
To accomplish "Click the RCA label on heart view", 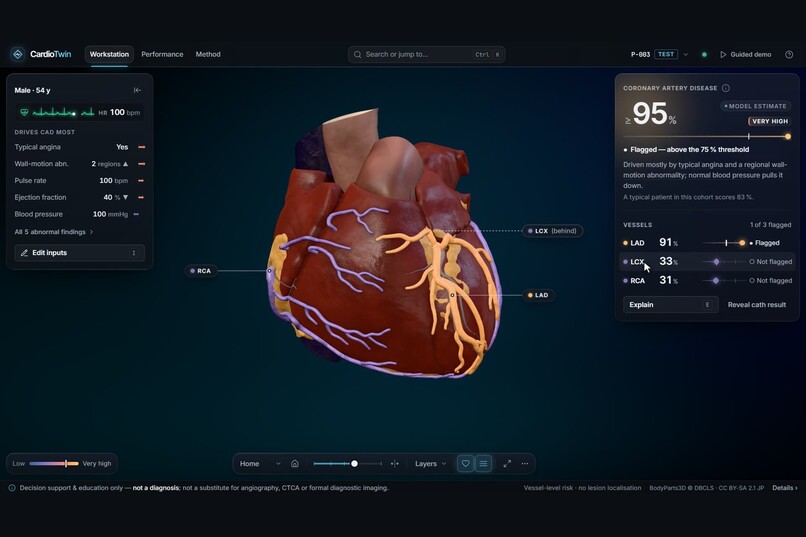I will pyautogui.click(x=200, y=271).
